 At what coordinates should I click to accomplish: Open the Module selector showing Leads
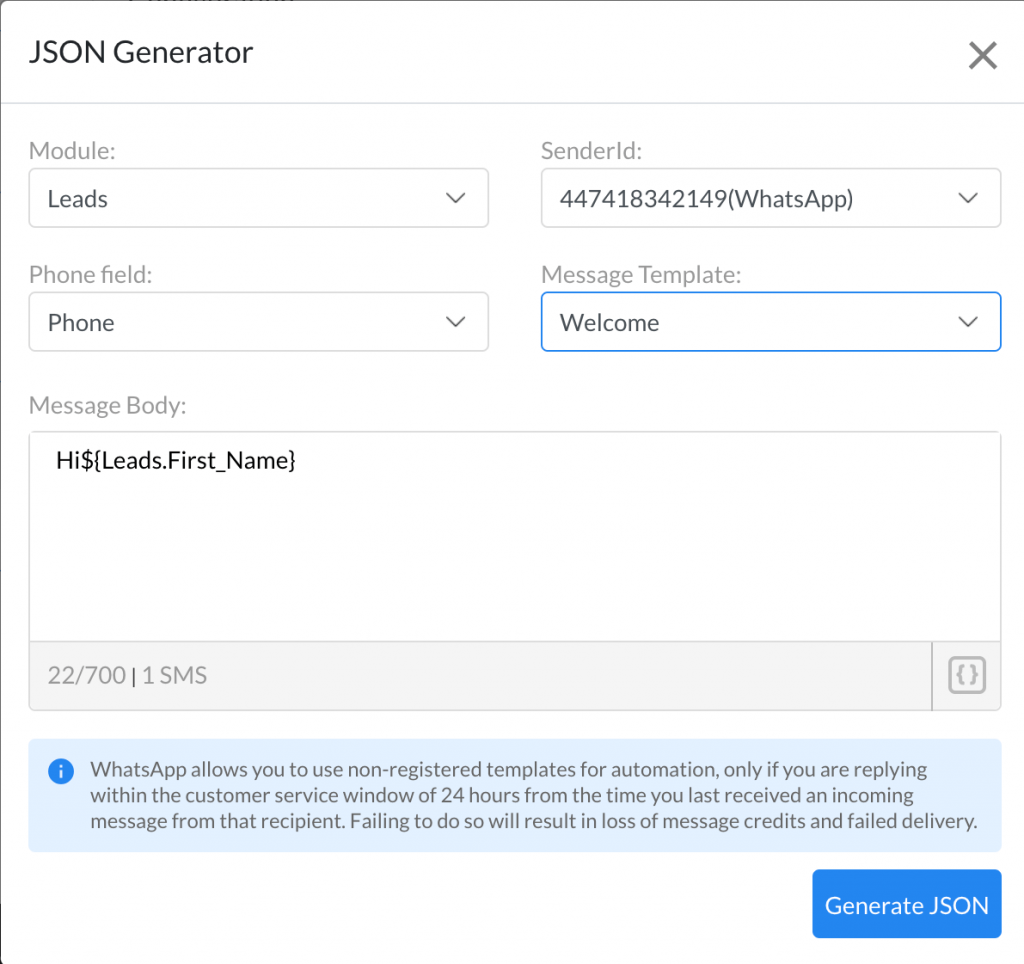click(258, 198)
